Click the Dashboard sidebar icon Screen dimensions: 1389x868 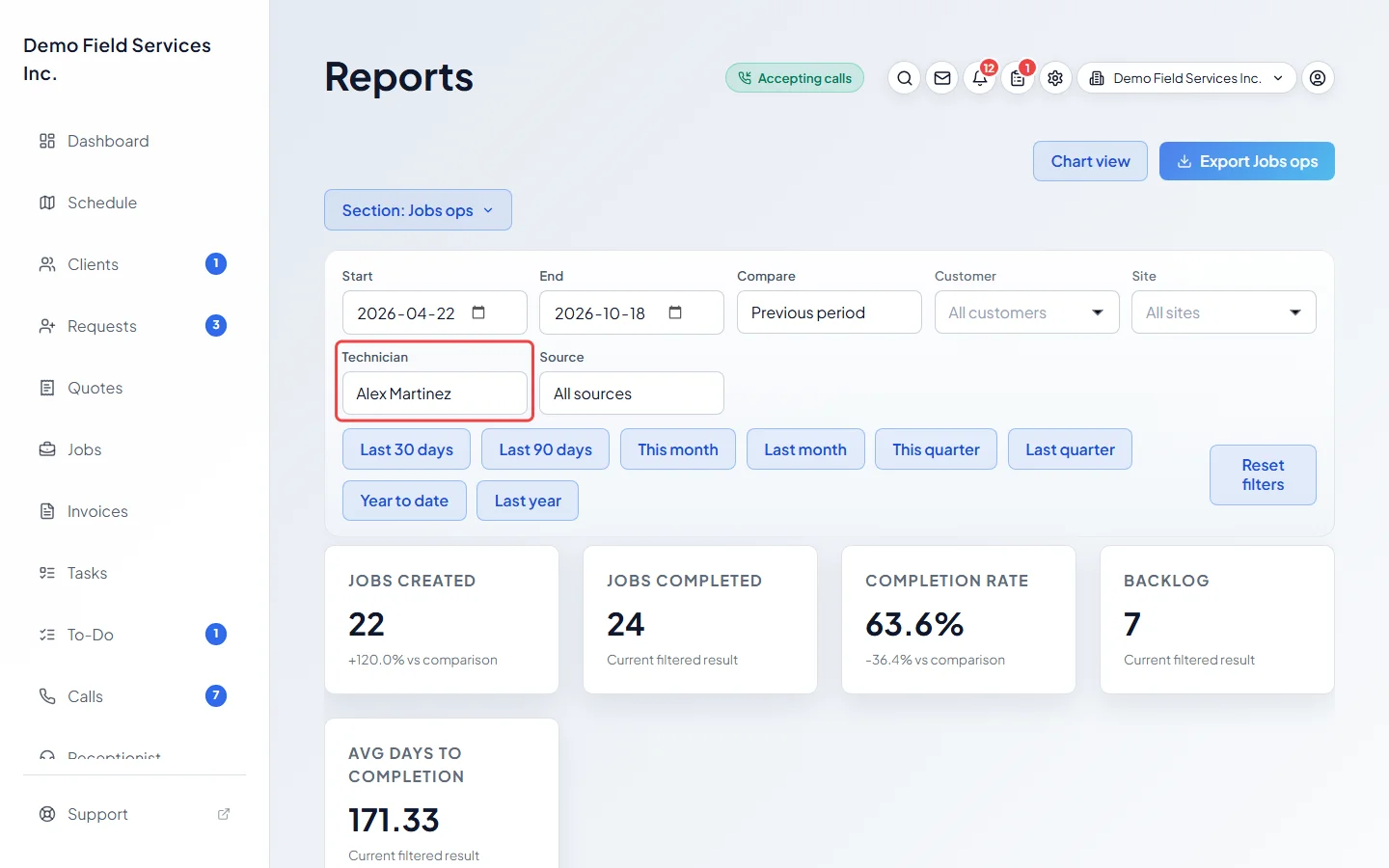[47, 141]
